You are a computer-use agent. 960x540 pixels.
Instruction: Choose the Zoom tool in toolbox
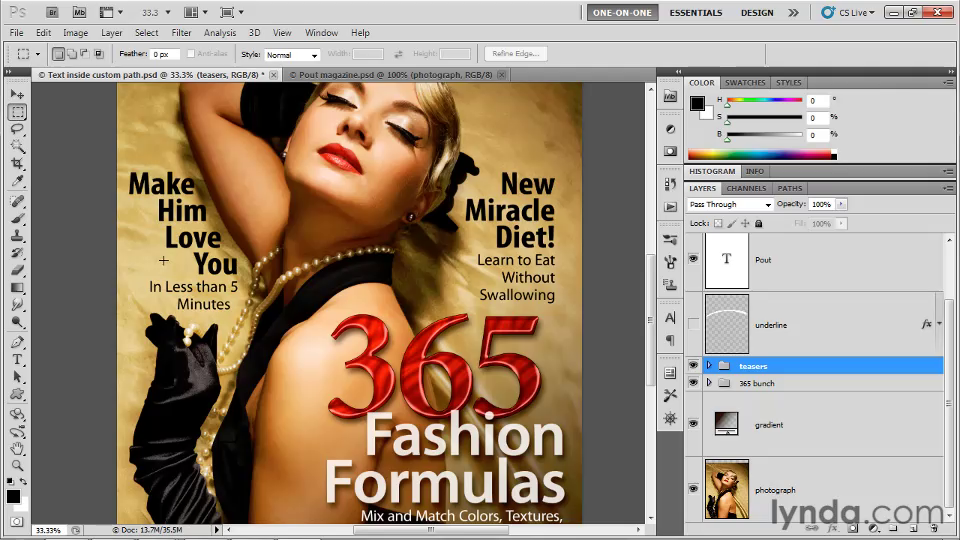(17, 465)
